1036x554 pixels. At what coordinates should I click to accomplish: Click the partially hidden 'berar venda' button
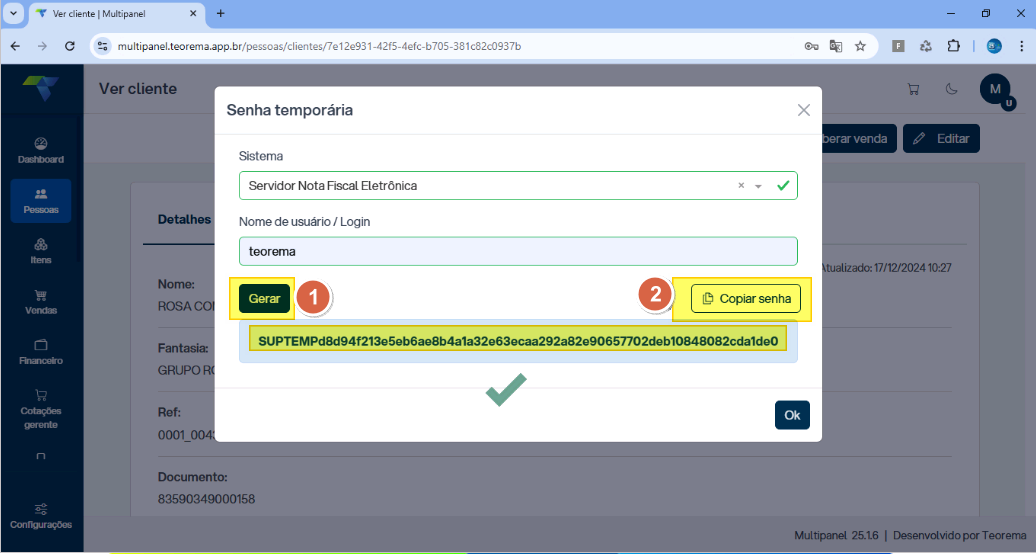point(858,139)
